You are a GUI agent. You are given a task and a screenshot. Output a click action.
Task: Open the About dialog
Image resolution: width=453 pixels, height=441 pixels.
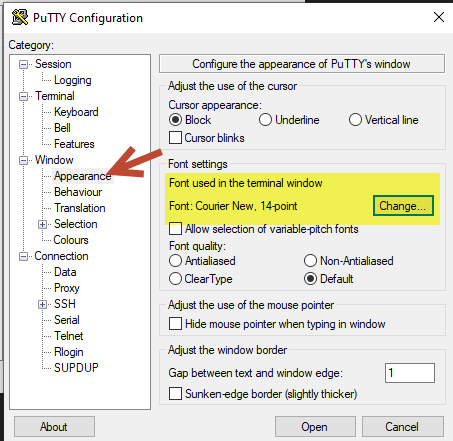[54, 427]
